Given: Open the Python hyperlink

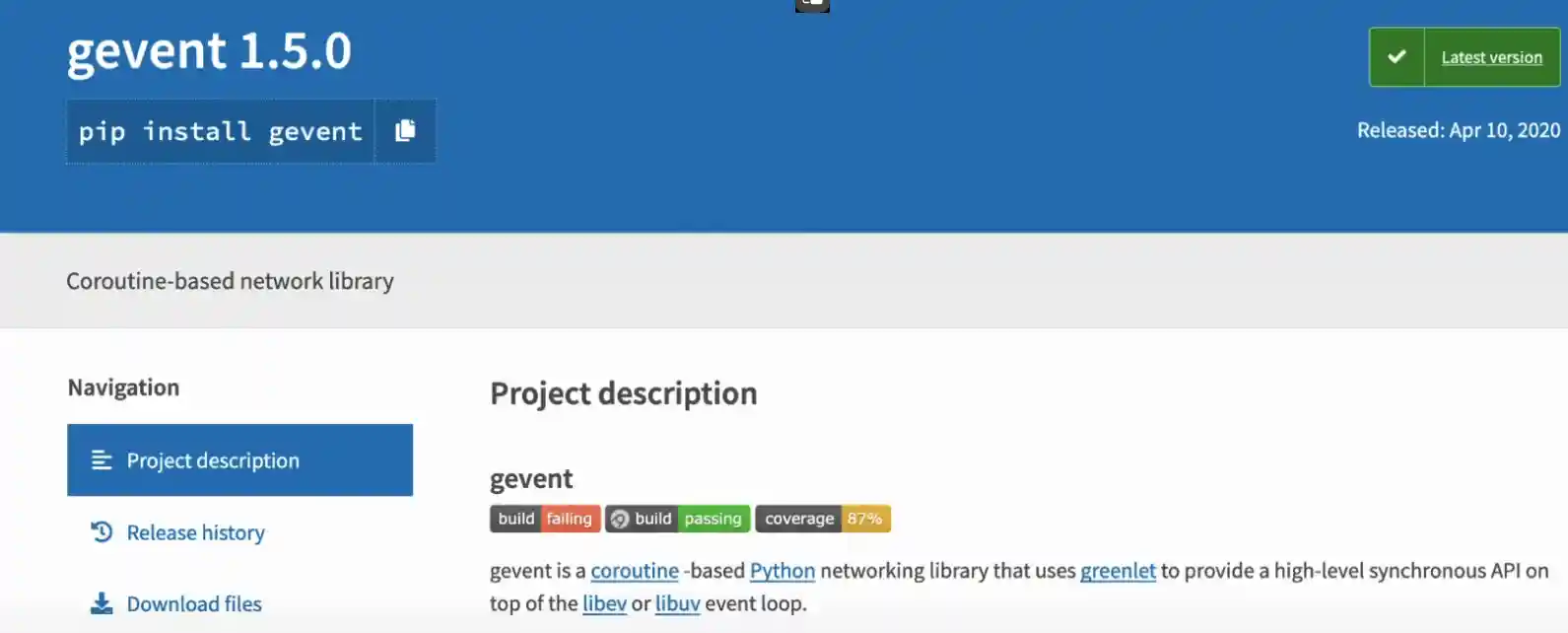Looking at the screenshot, I should [x=783, y=571].
